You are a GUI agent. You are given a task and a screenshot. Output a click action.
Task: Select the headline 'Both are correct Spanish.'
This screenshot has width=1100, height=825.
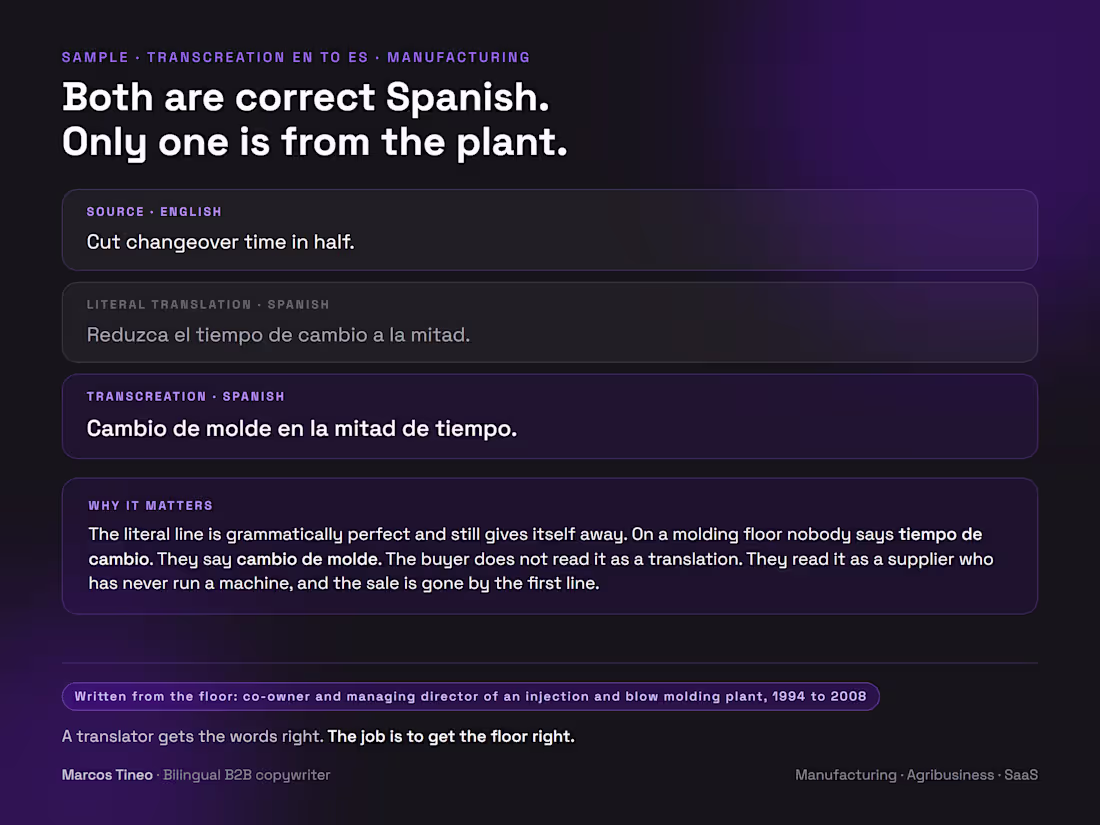305,97
